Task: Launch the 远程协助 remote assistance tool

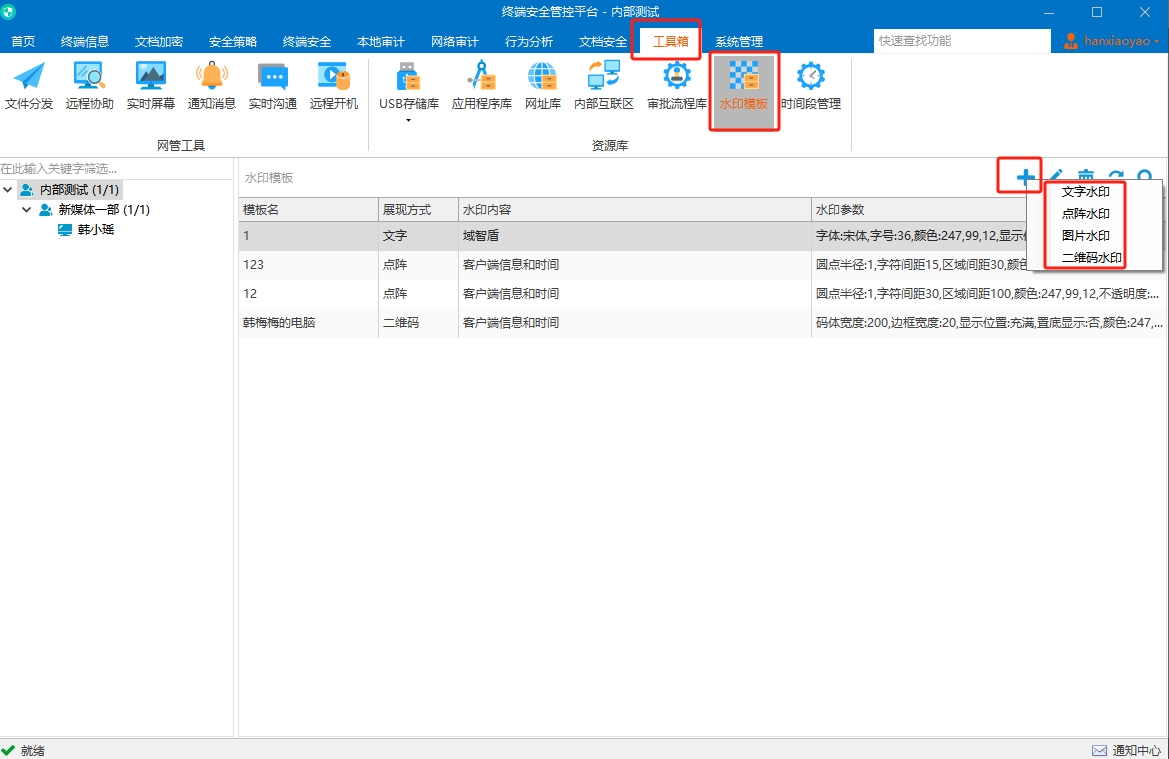Action: tap(89, 86)
